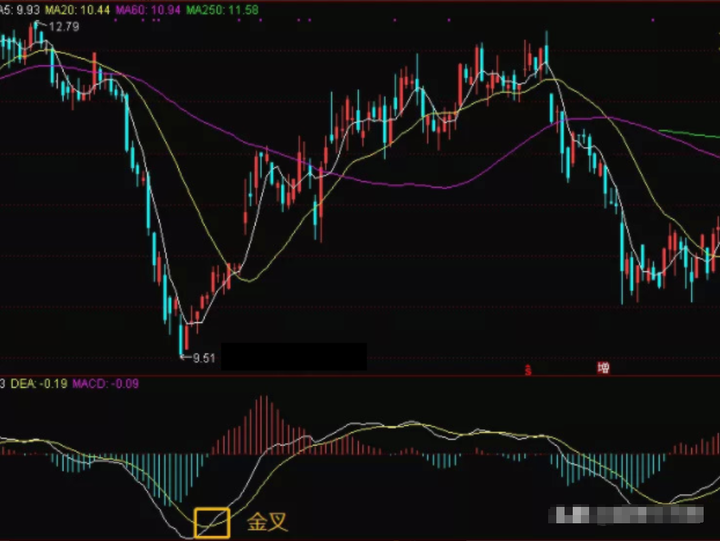Select the yellow golden cross box

point(212,523)
